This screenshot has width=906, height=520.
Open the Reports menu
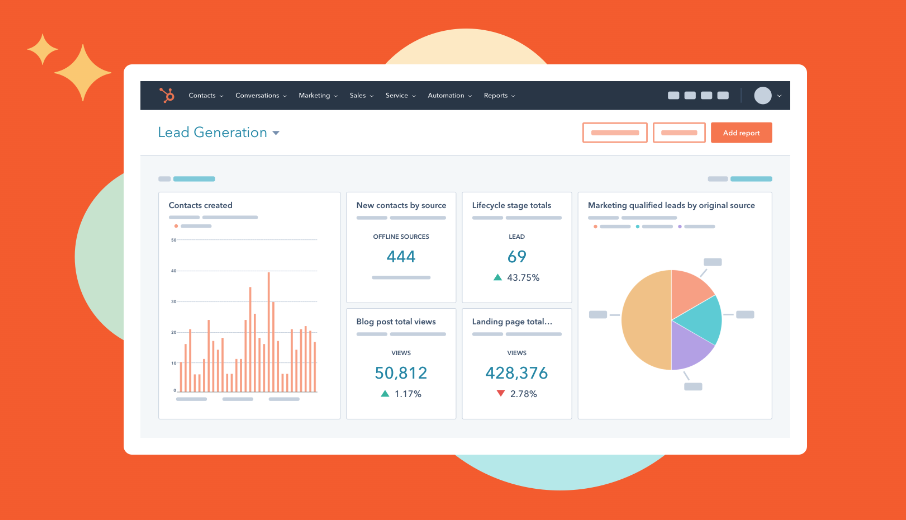point(499,96)
